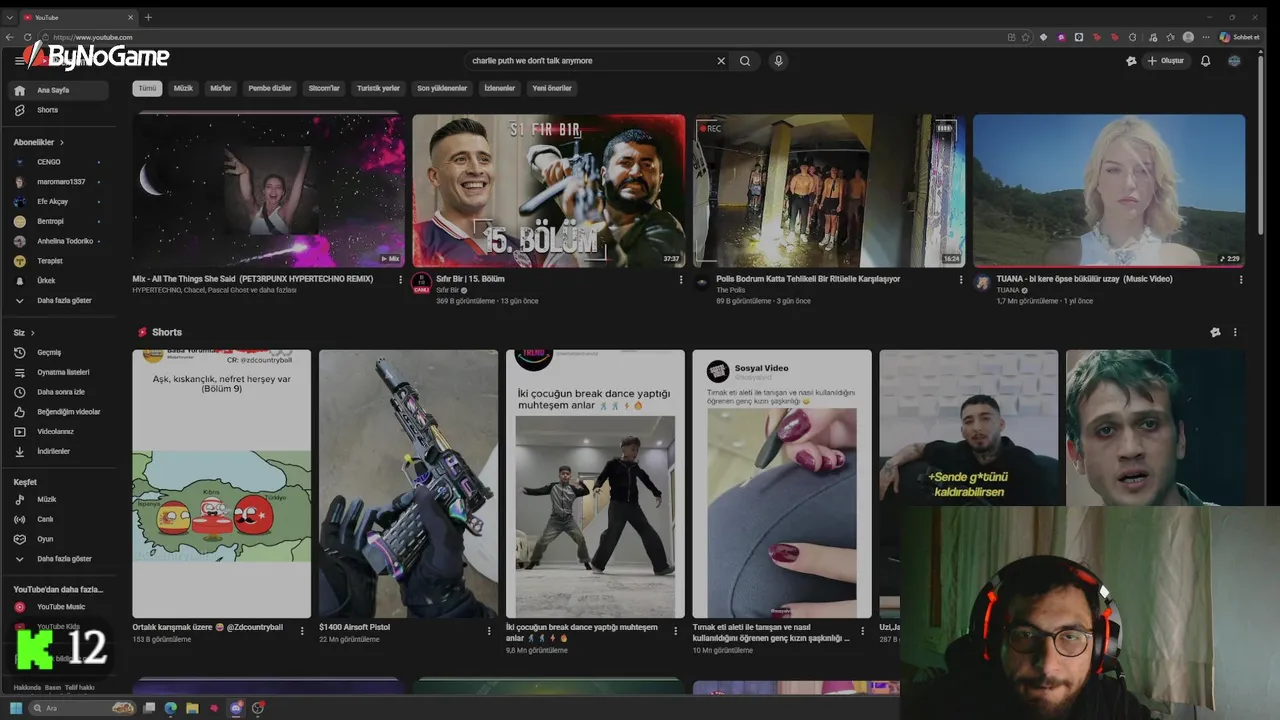The width and height of the screenshot is (1280, 720).
Task: Add page to favorites with star icon
Action: (x=1025, y=37)
